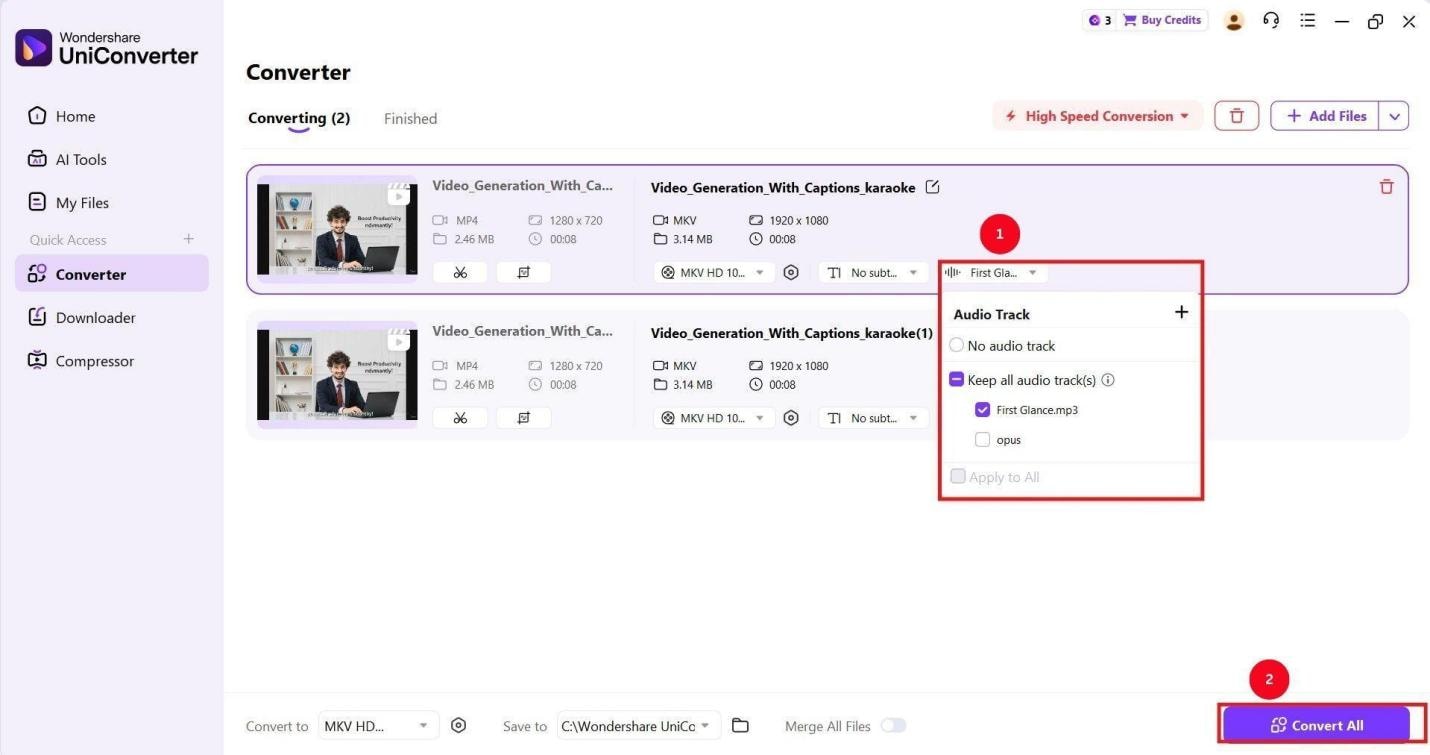Viewport: 1430px width, 755px height.
Task: Open the Compressor from the sidebar
Action: [94, 360]
